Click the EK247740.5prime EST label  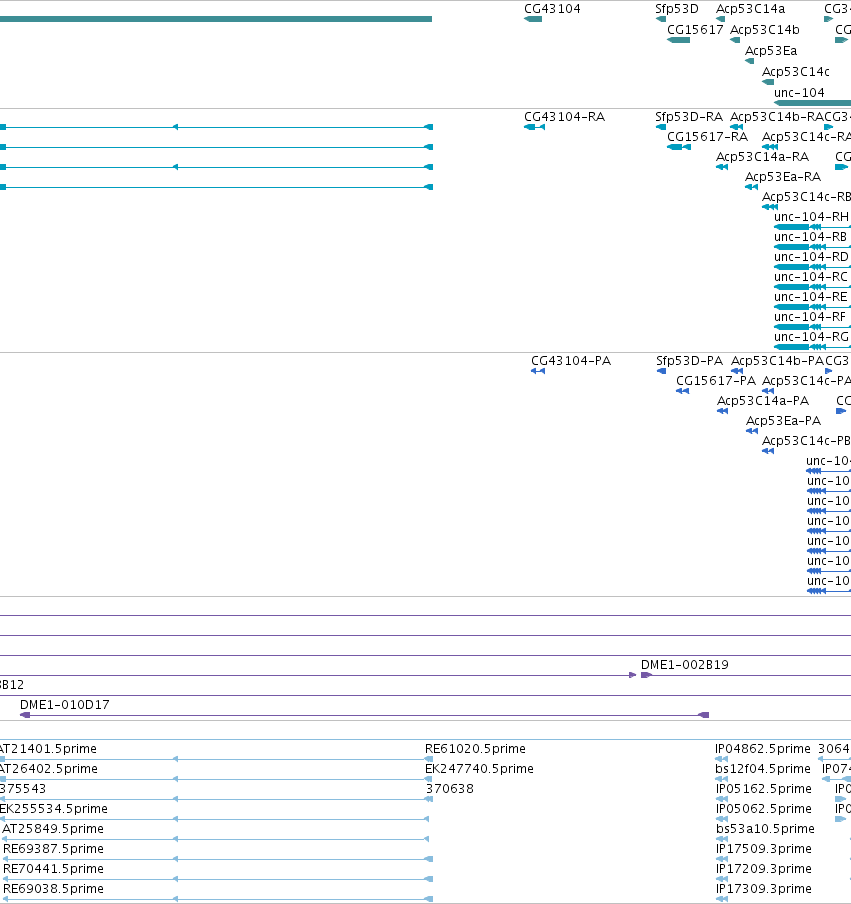point(479,769)
